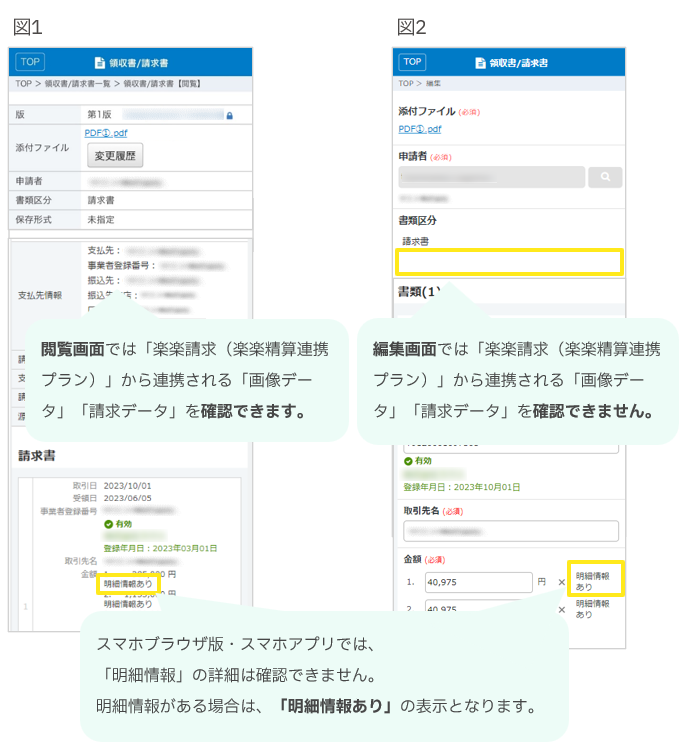Click the 申請者 label row in figure 1
686x749 pixels.
coord(29,181)
